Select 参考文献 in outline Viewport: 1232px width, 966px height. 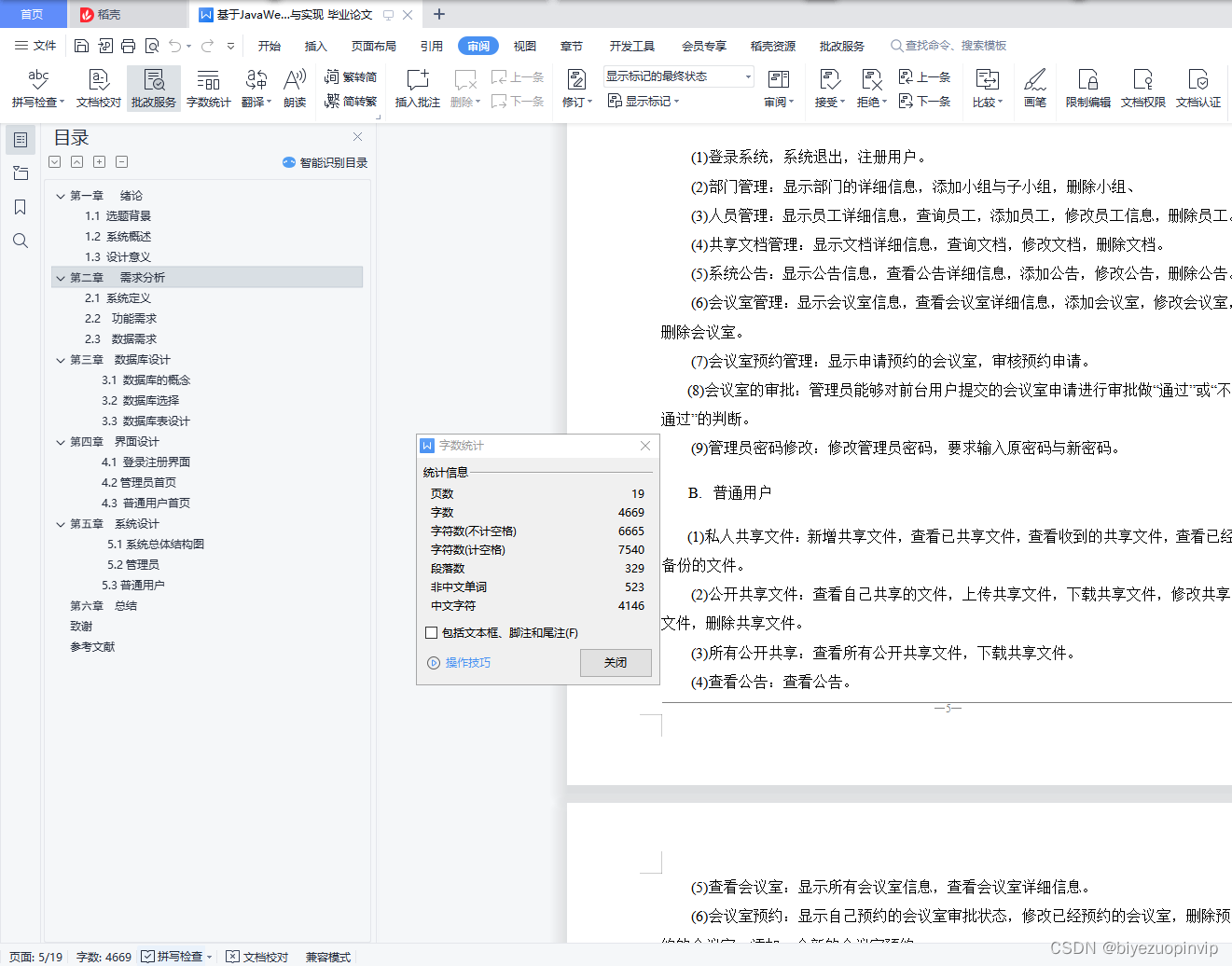coord(92,647)
